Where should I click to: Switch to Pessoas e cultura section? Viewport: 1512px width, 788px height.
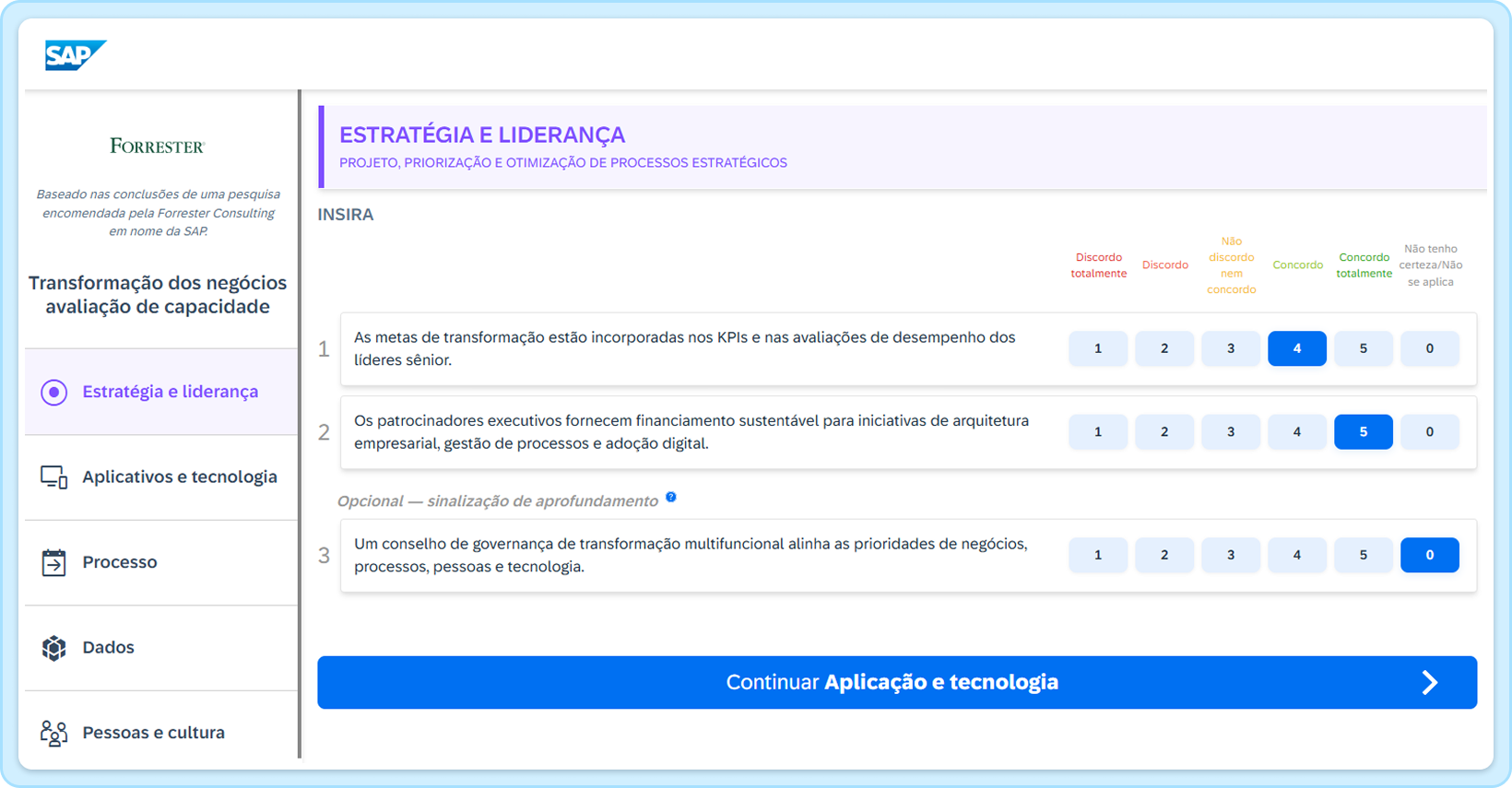tap(153, 733)
